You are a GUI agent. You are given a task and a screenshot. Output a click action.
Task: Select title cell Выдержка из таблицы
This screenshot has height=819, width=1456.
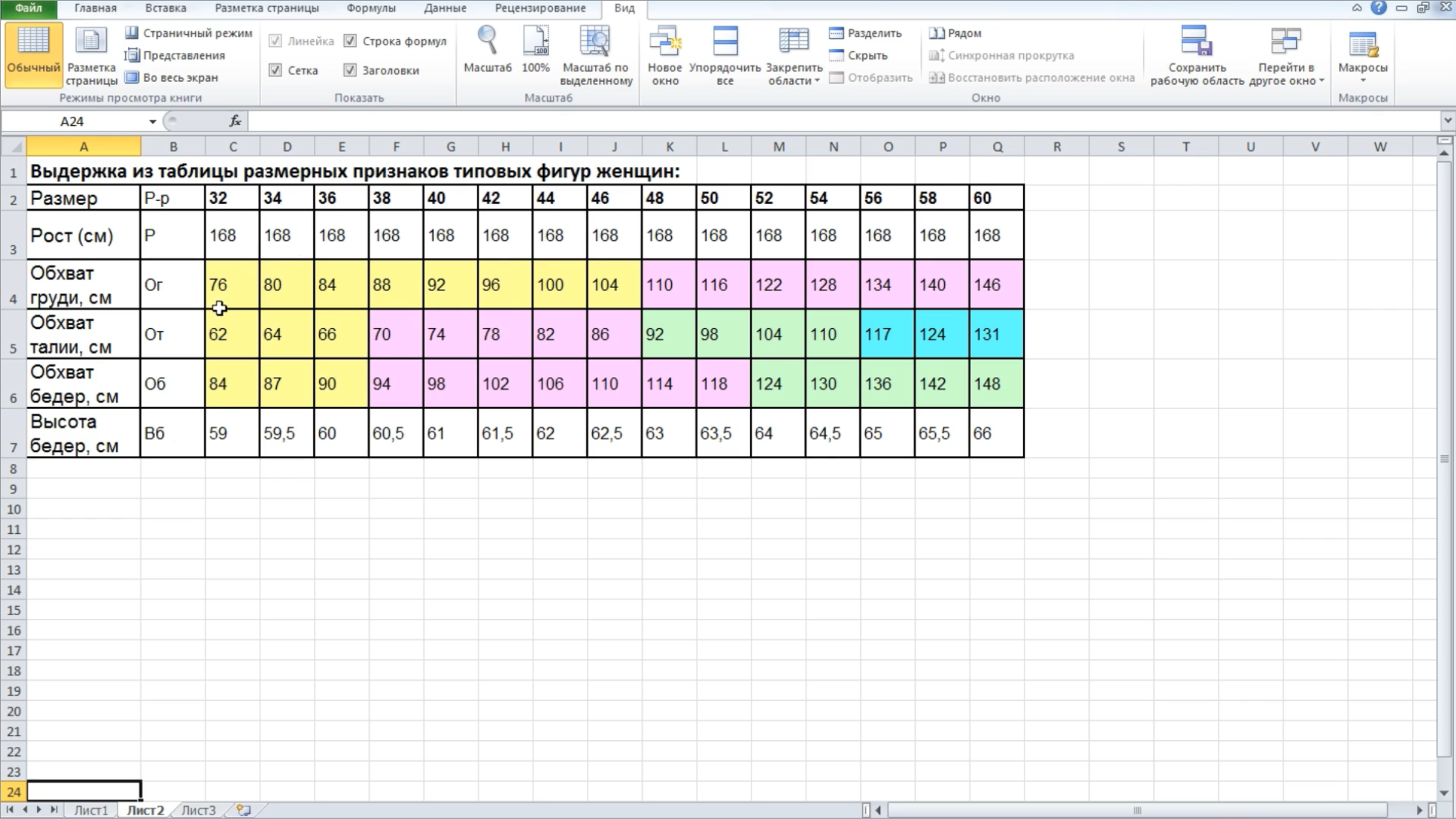point(355,171)
